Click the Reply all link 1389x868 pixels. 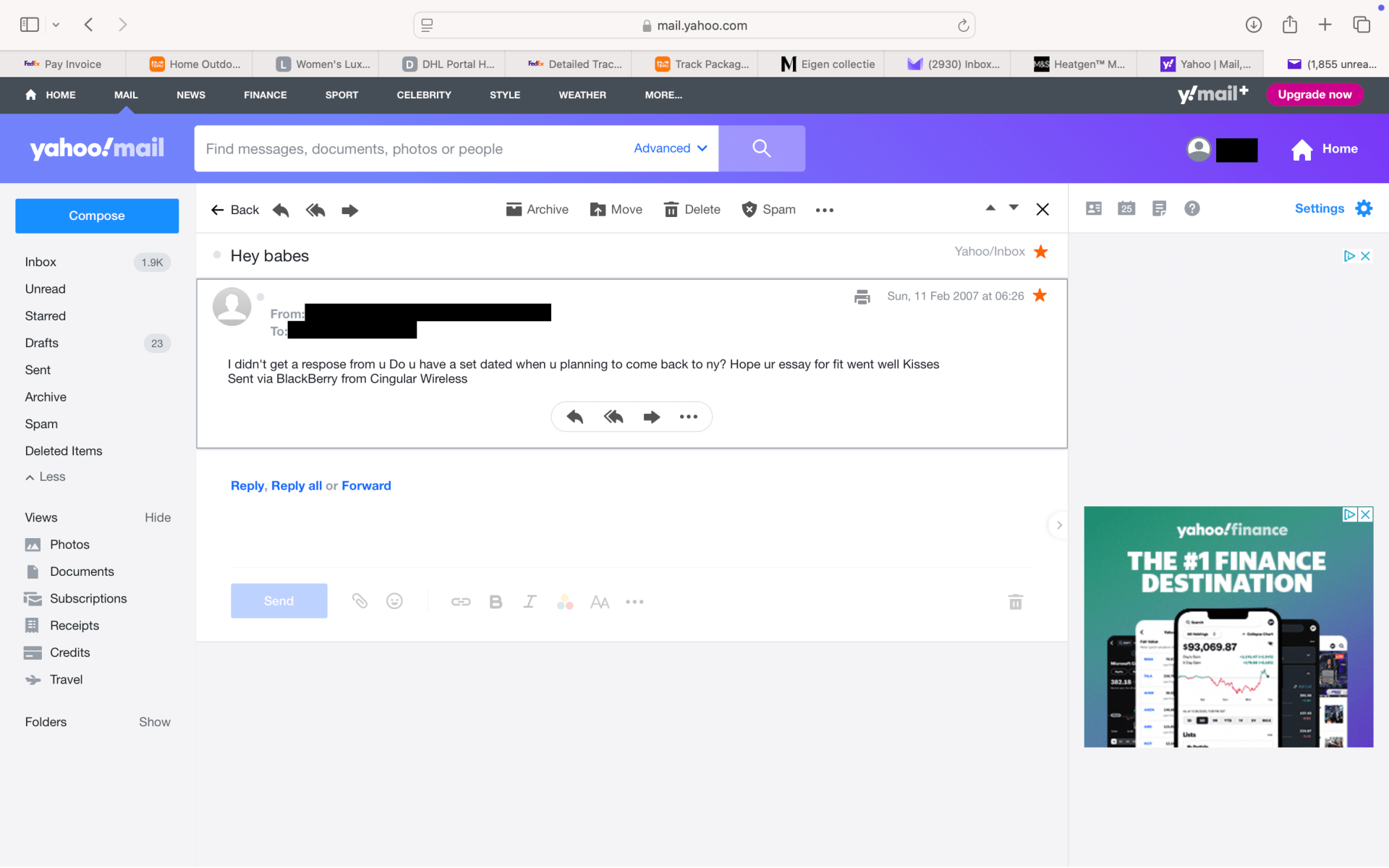tap(296, 485)
